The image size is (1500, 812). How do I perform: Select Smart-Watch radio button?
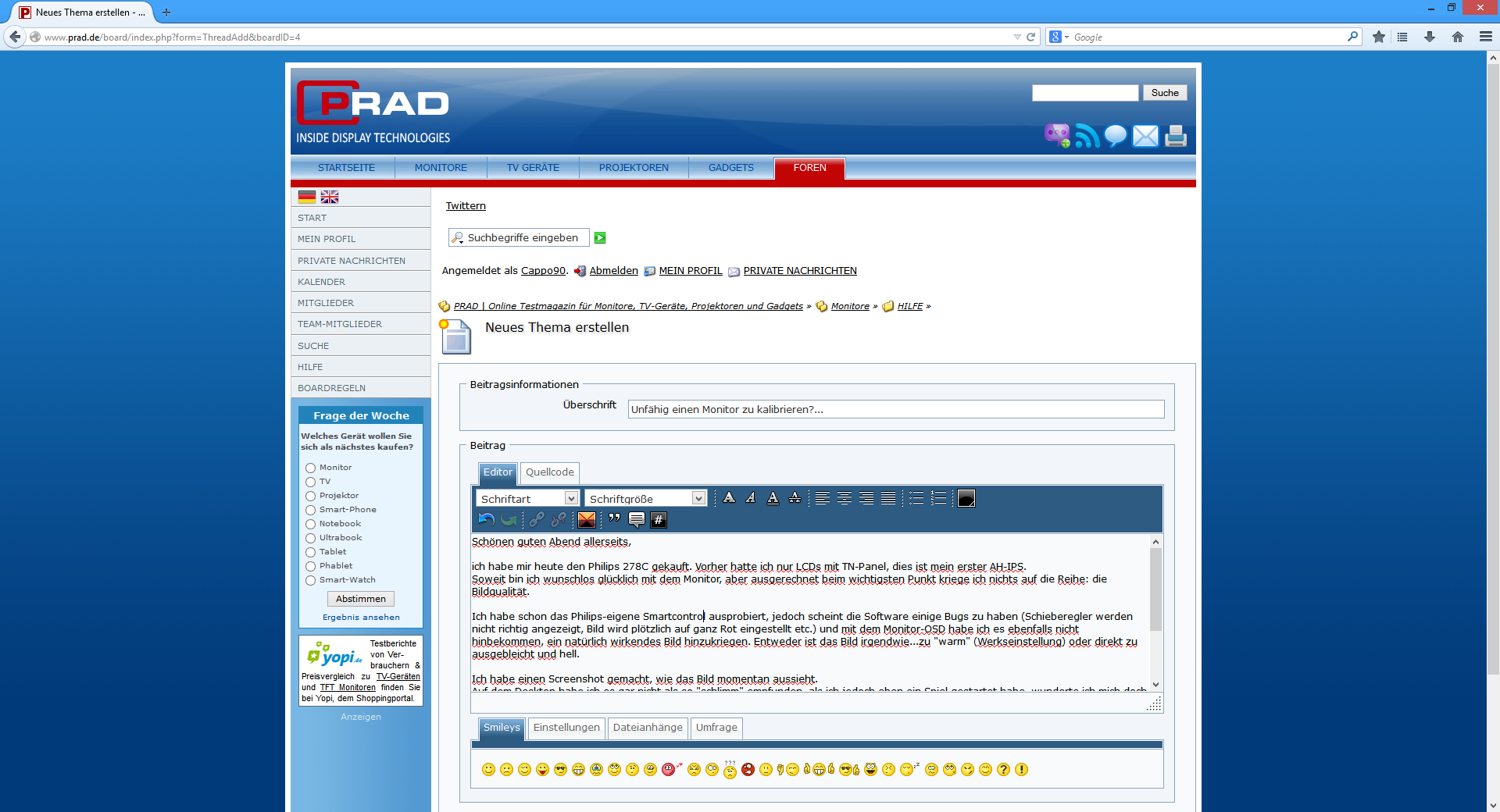[x=310, y=580]
